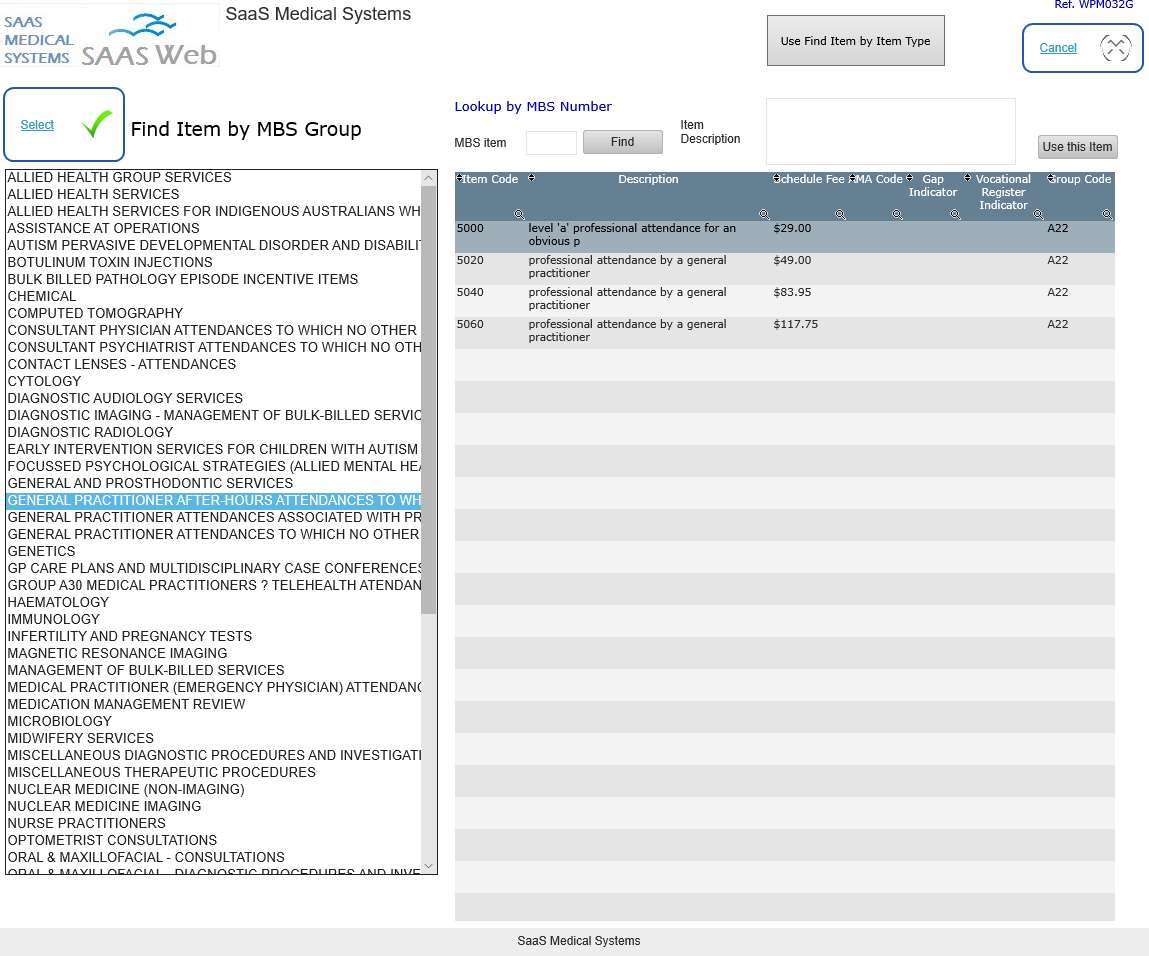Screen dimensions: 1149x956
Task: Sort by Schedule Fee using its arrows
Action: click(776, 178)
